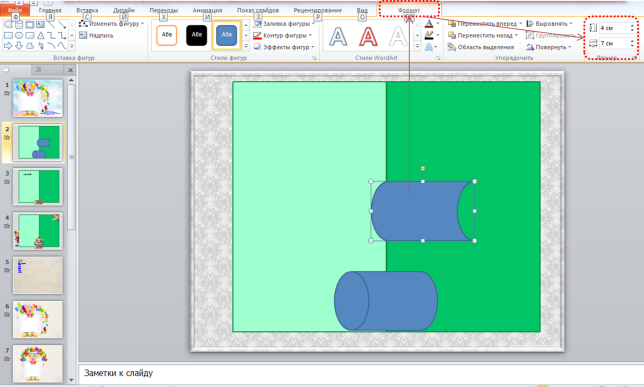Open the Text Effects glowing A icon
This screenshot has width=644, height=387.
pyautogui.click(x=429, y=47)
